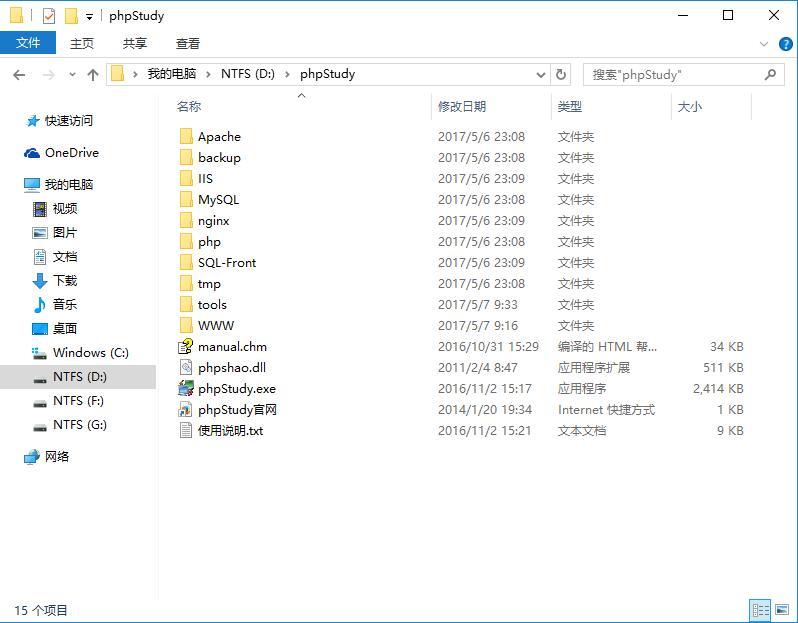
Task: Sort by the 名称 column header
Action: 189,106
